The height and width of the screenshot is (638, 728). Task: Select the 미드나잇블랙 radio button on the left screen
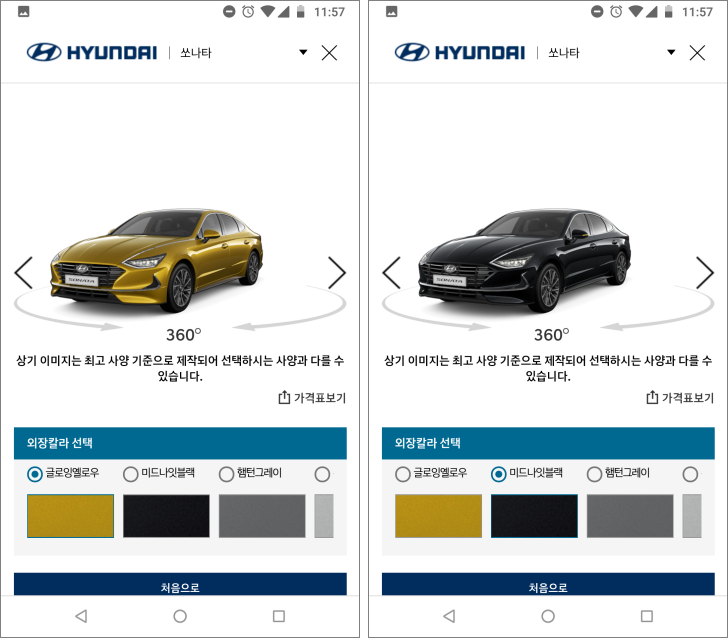click(130, 474)
